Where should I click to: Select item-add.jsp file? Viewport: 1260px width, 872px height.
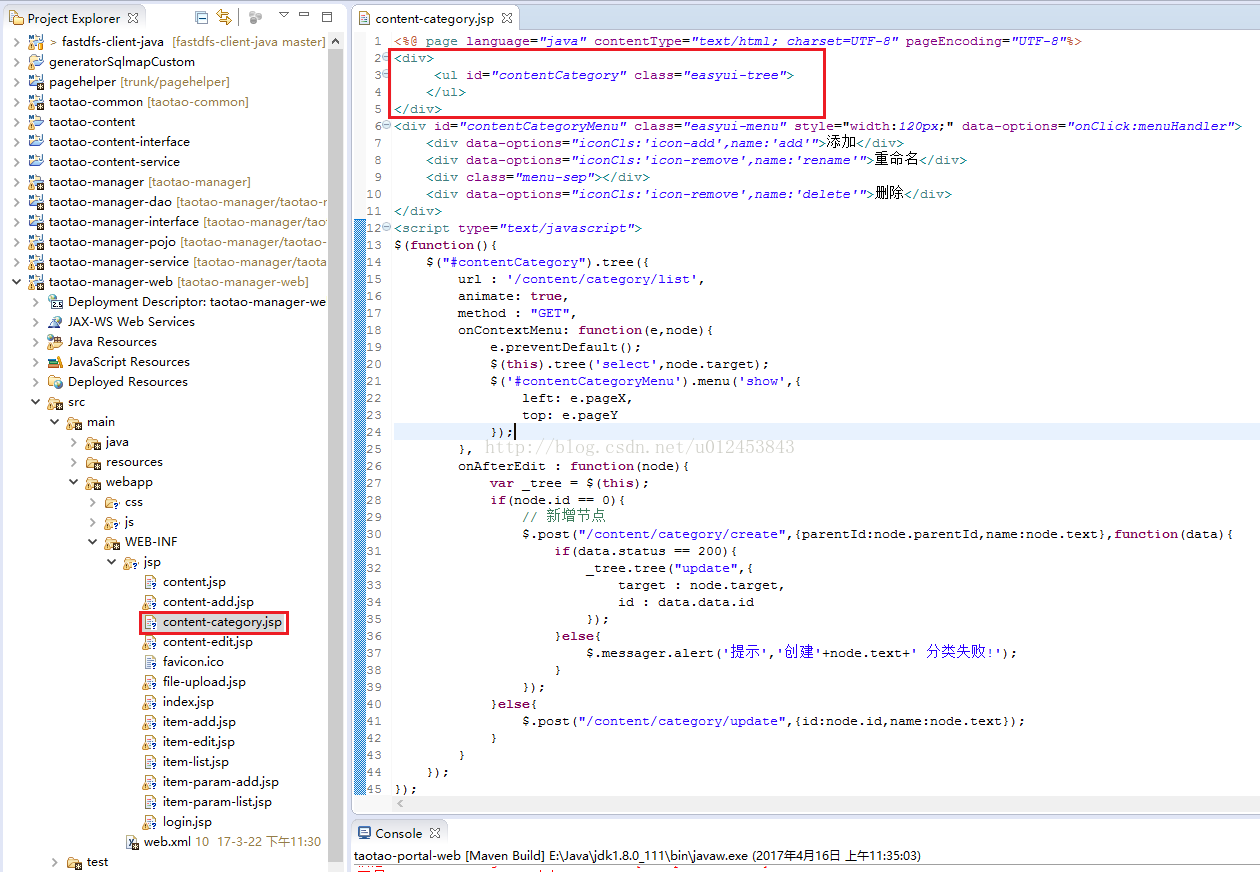[x=199, y=721]
